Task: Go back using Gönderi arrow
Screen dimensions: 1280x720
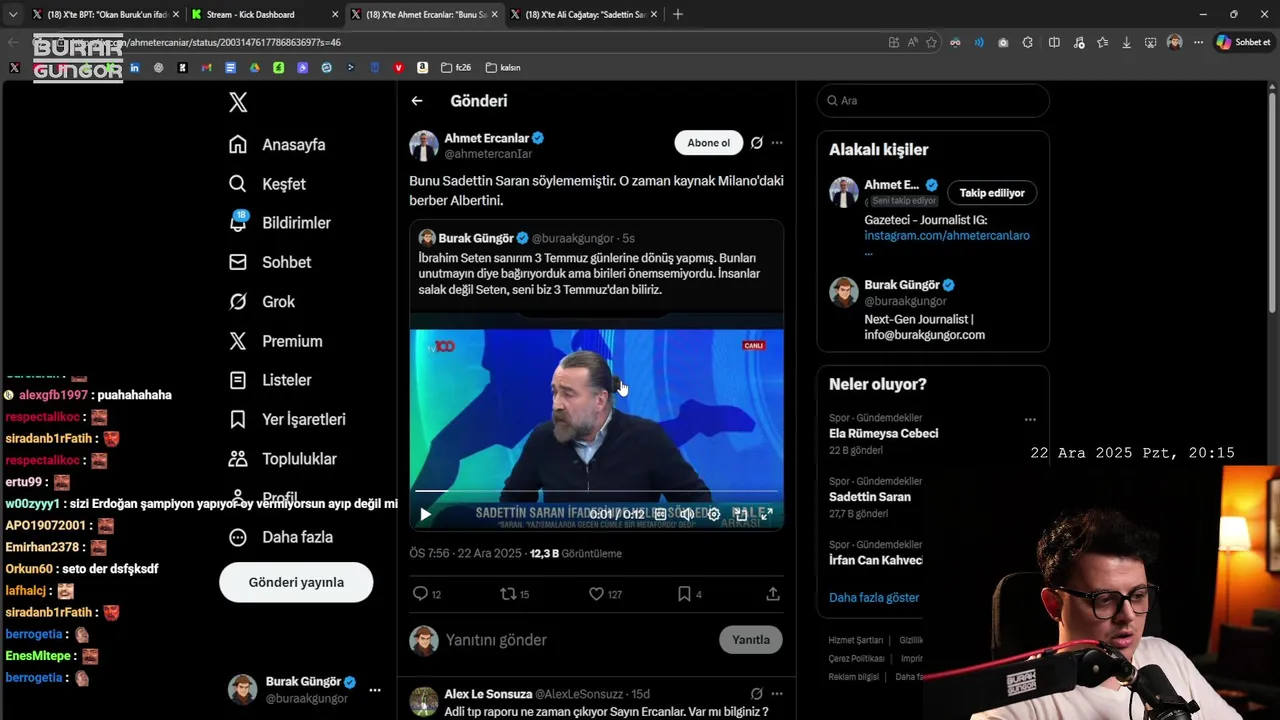Action: point(417,101)
